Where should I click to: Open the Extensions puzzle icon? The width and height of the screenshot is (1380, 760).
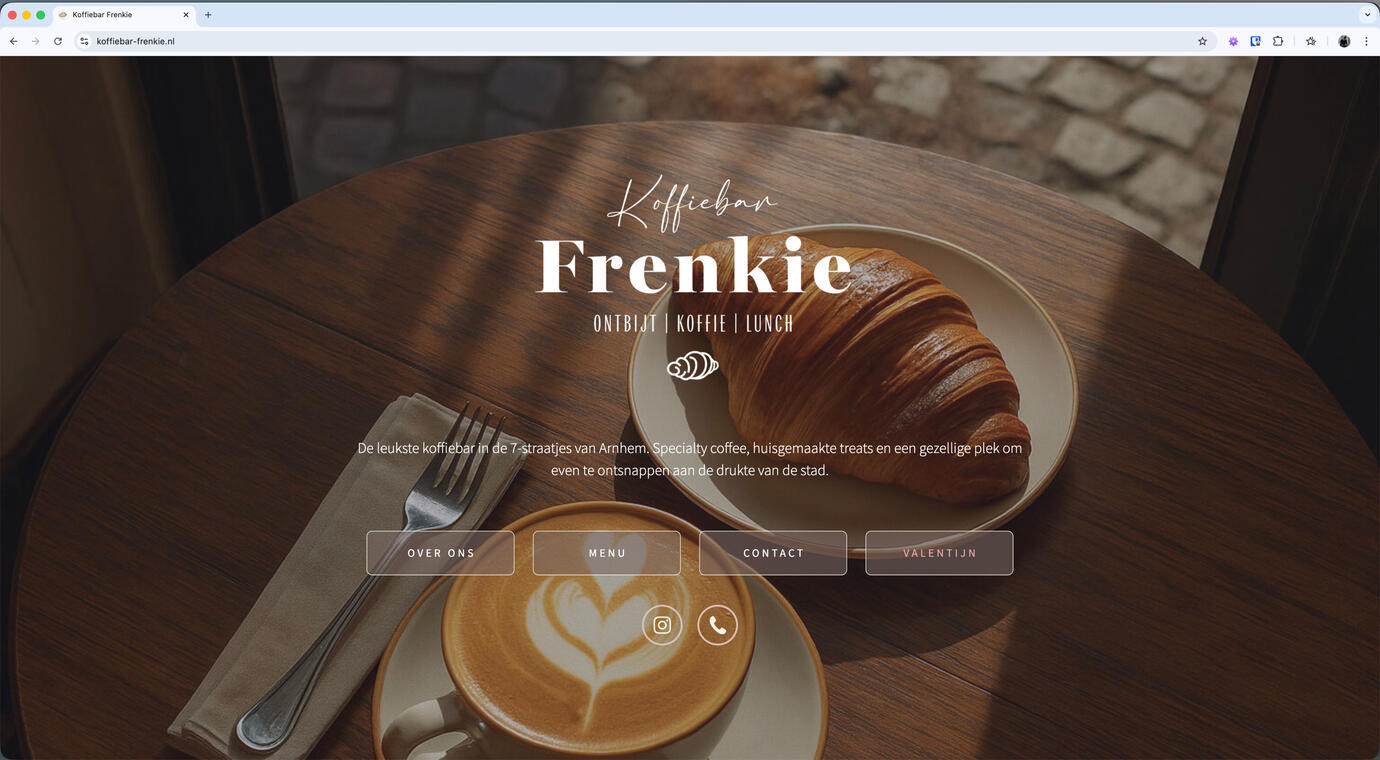point(1278,41)
